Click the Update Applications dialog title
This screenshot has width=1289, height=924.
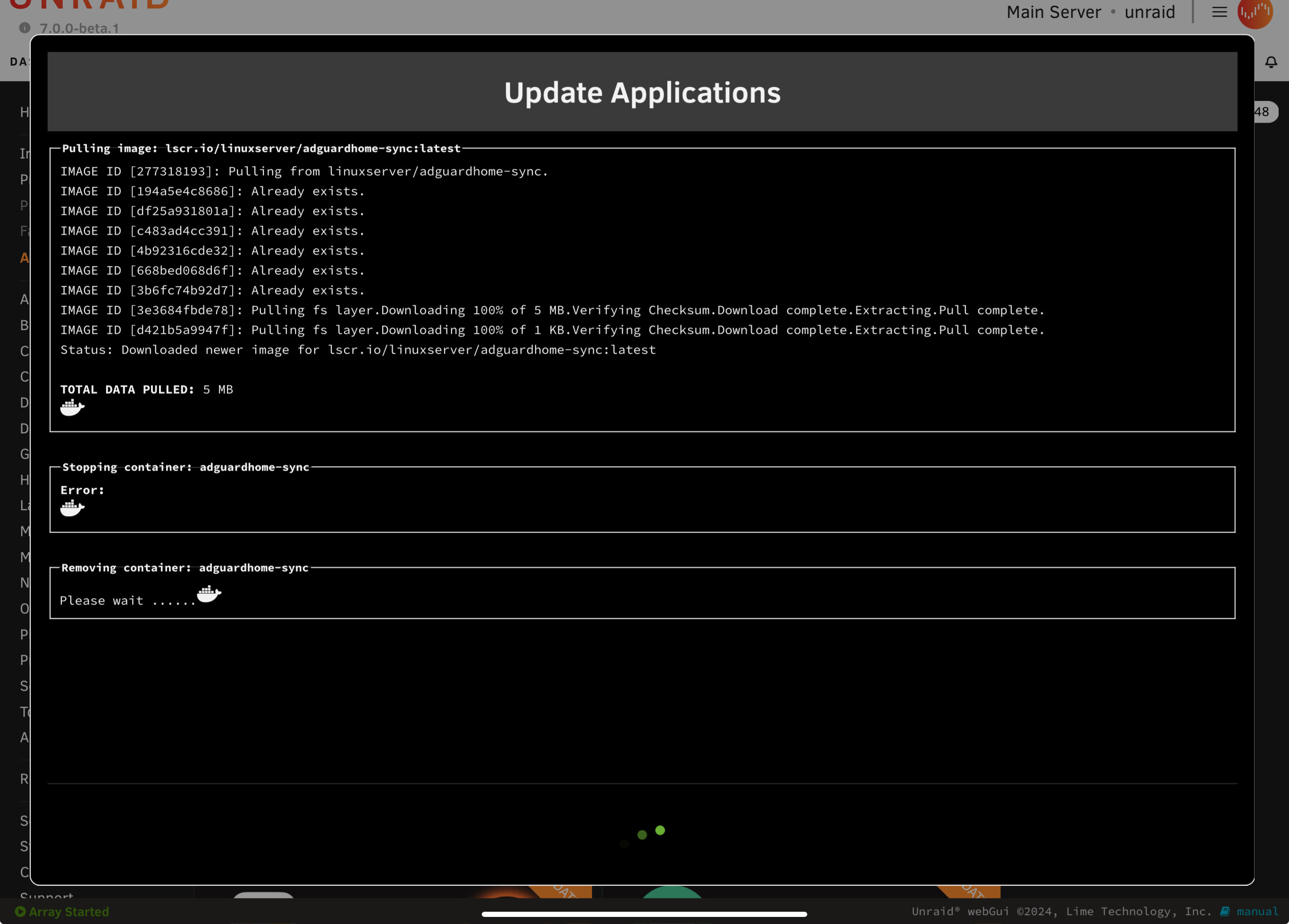[642, 92]
